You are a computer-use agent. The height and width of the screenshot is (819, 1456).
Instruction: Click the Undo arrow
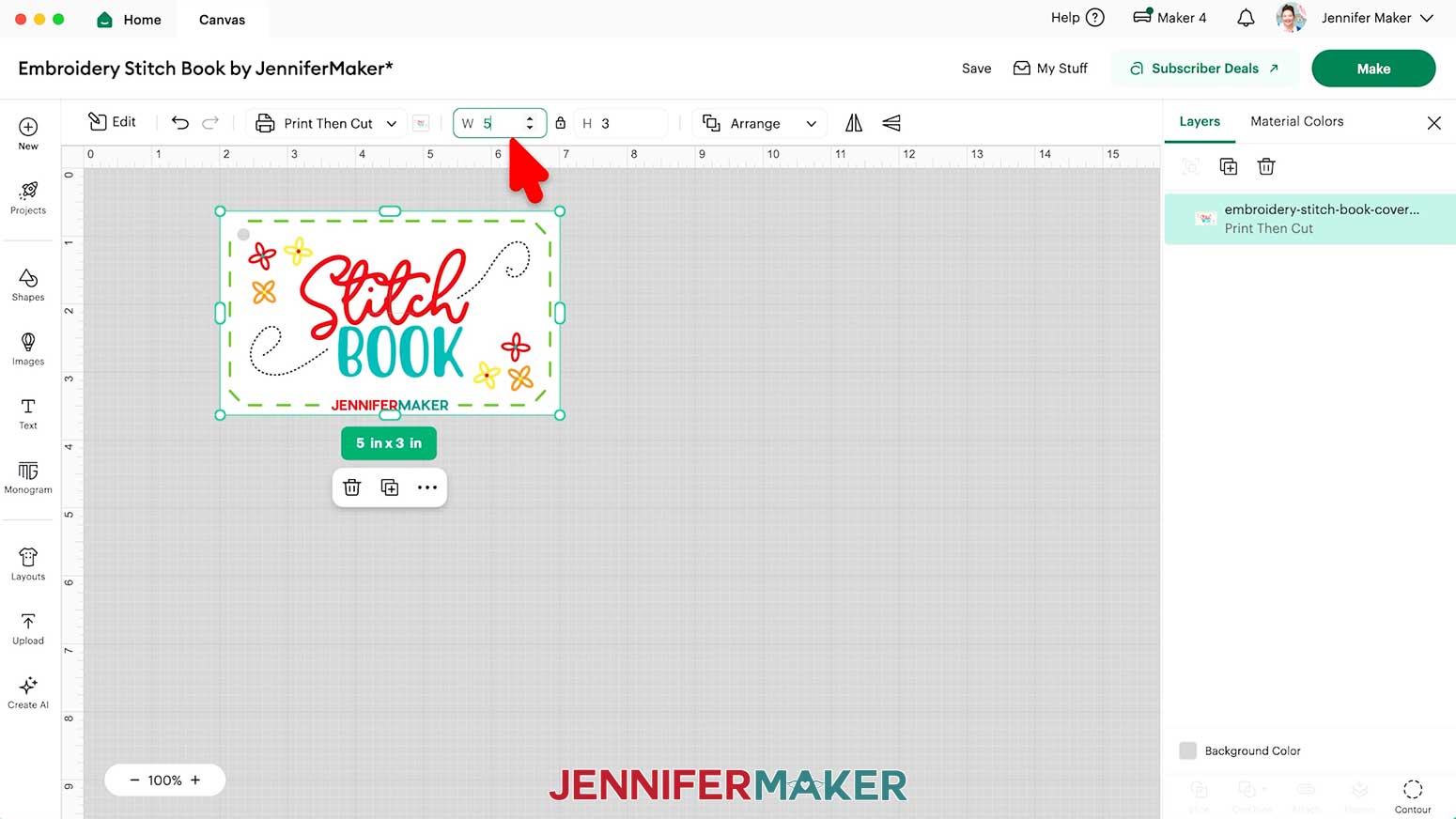pos(180,123)
